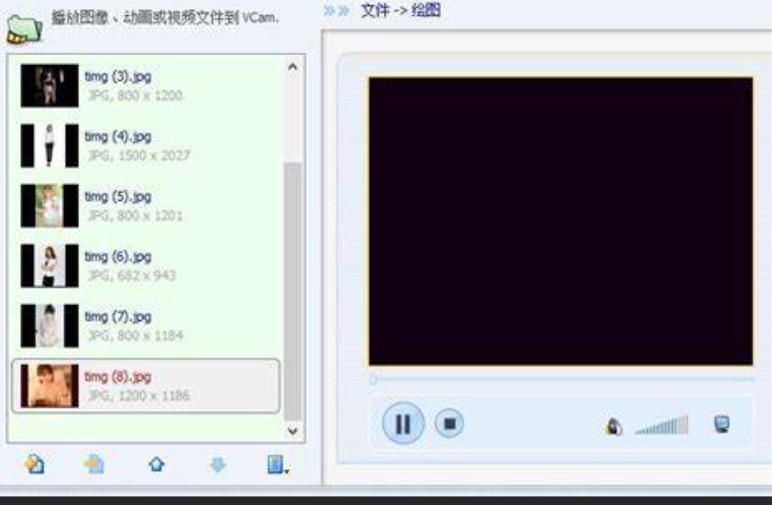Click the scroll up arrow of file list

coord(292,67)
